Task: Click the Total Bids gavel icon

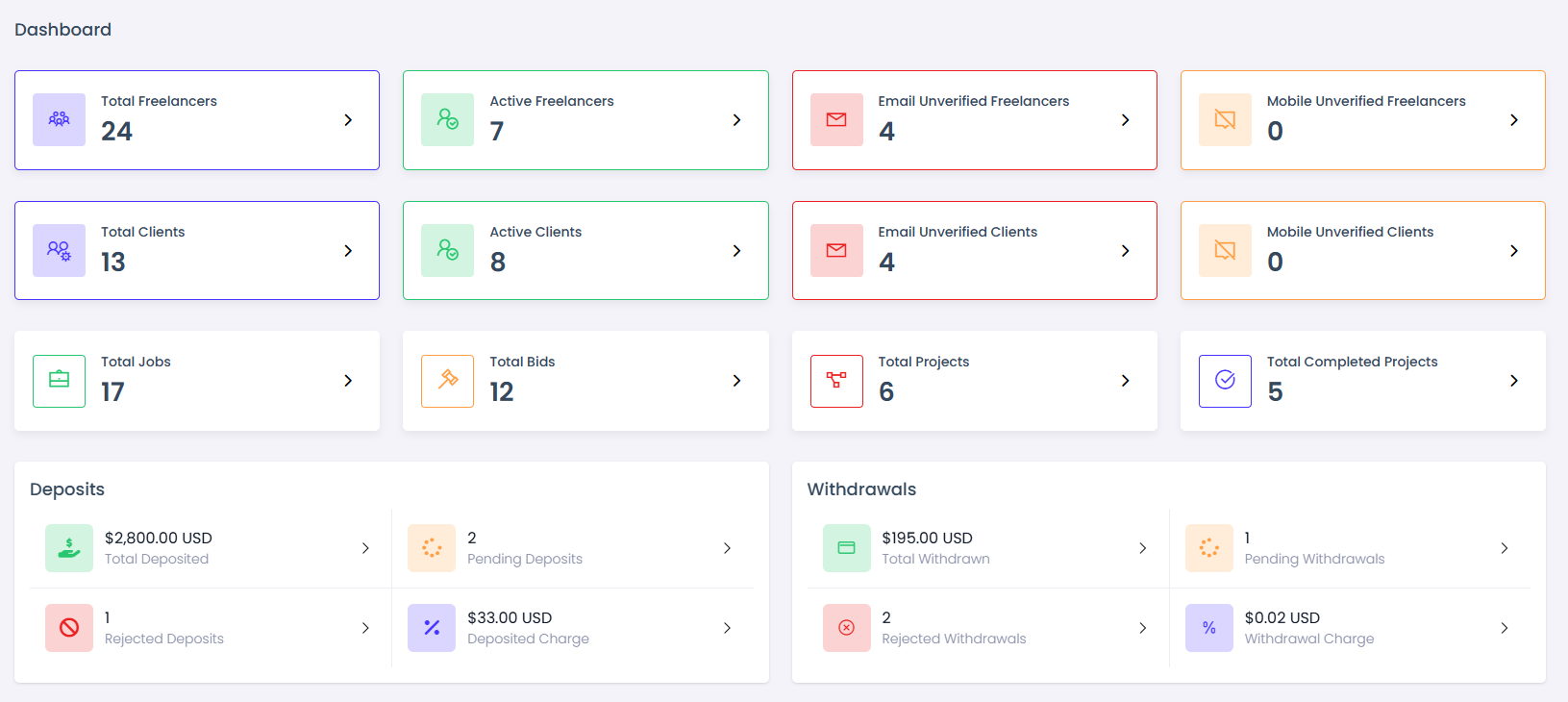Action: (x=447, y=381)
